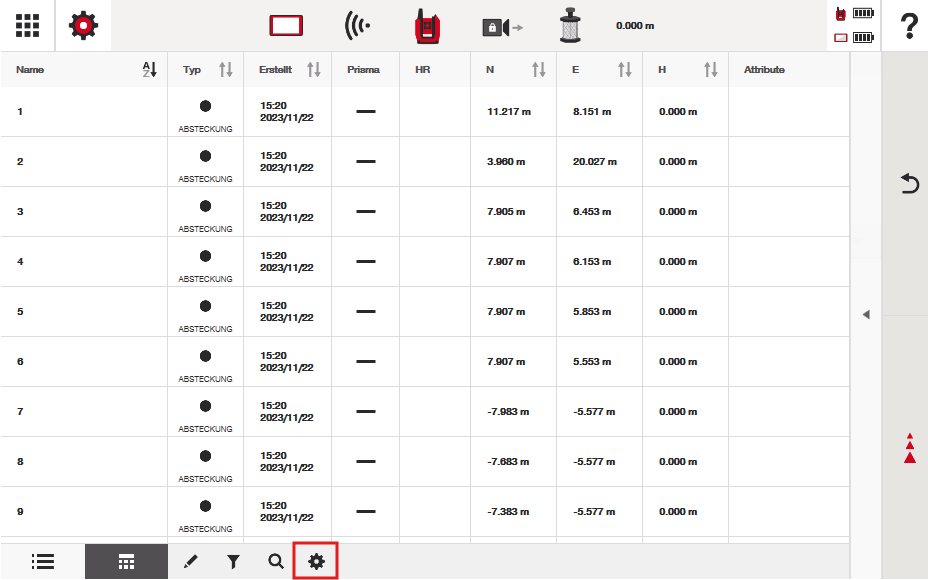This screenshot has width=928, height=580.
Task: Sort points alphabetically by Name column
Action: coord(150,70)
